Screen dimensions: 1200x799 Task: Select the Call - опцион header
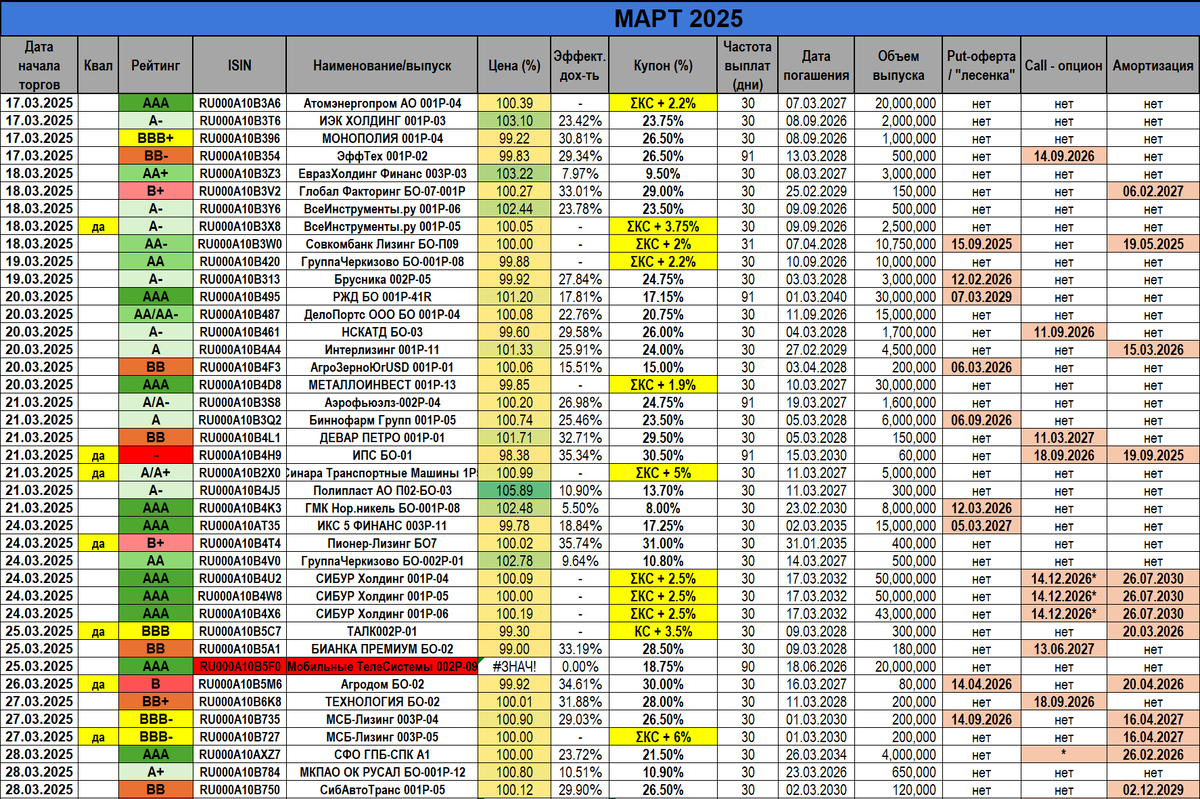coord(1064,65)
